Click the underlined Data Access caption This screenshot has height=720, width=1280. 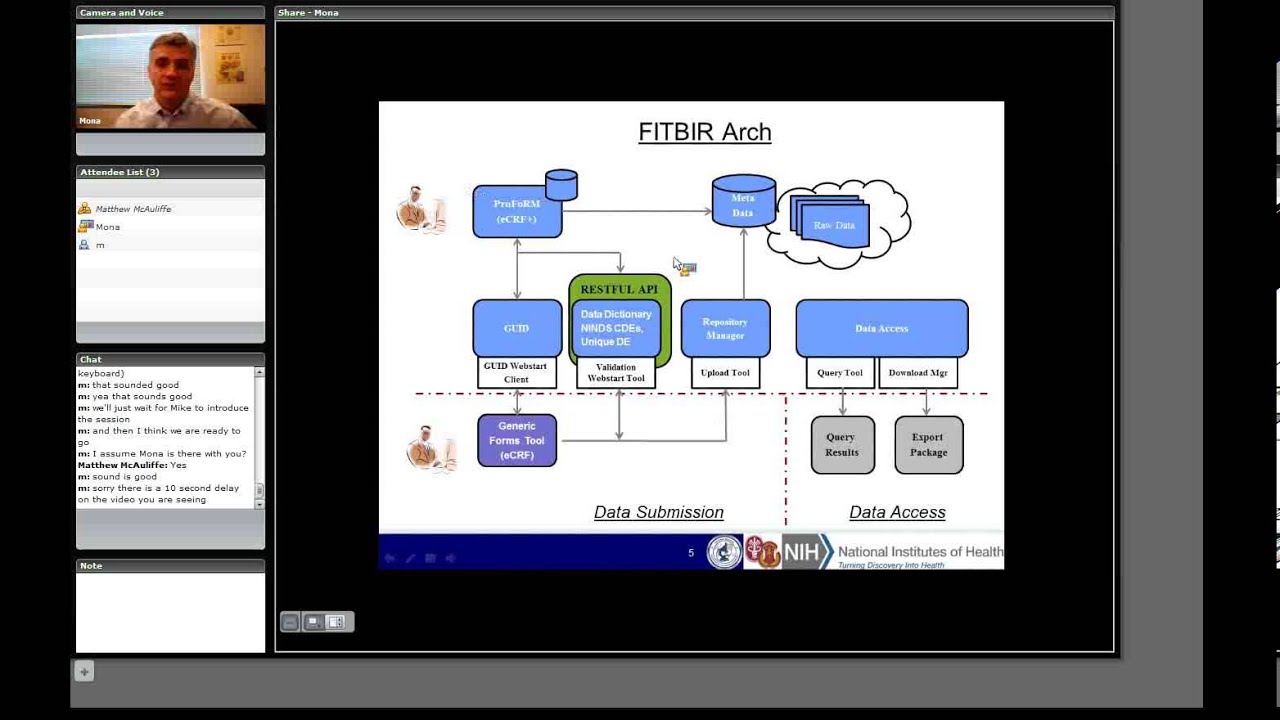pyautogui.click(x=897, y=512)
